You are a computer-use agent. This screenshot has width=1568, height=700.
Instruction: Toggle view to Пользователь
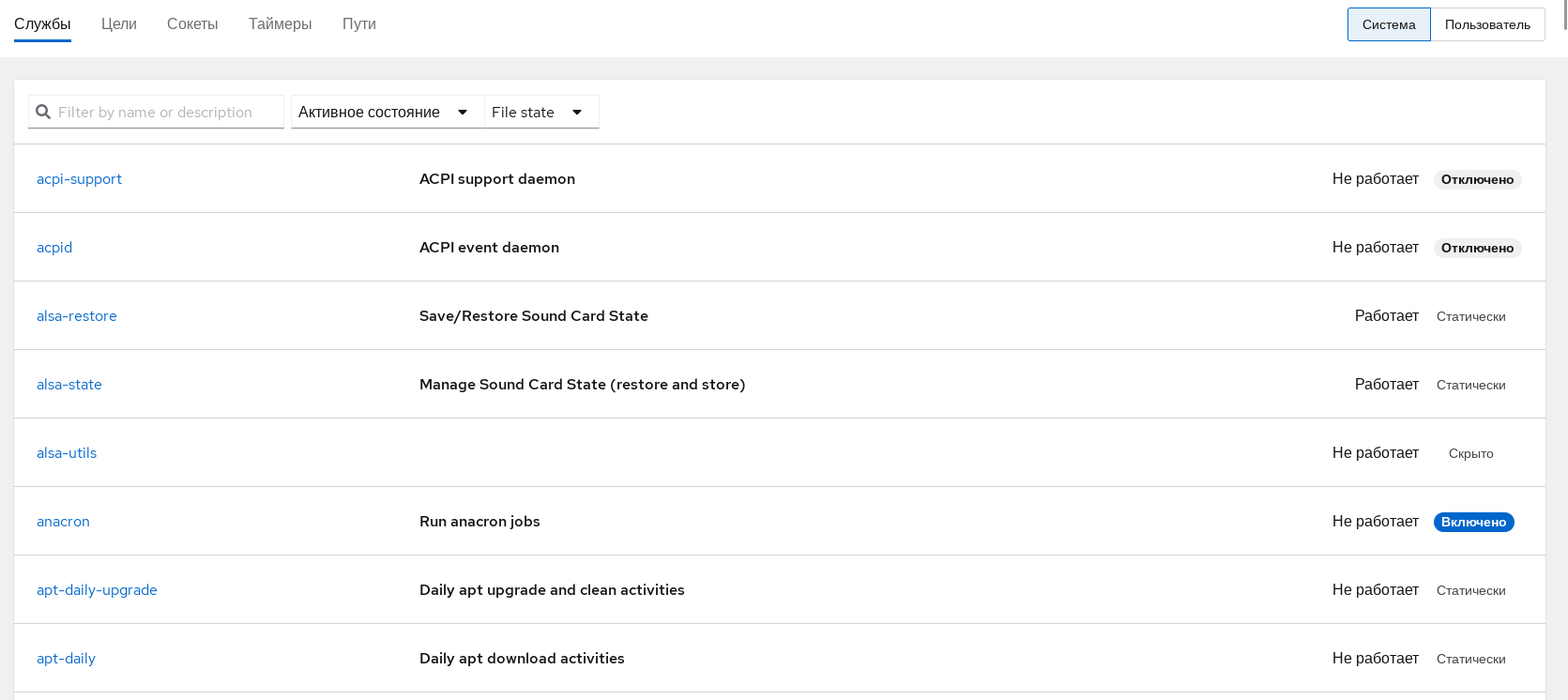pyautogui.click(x=1486, y=24)
